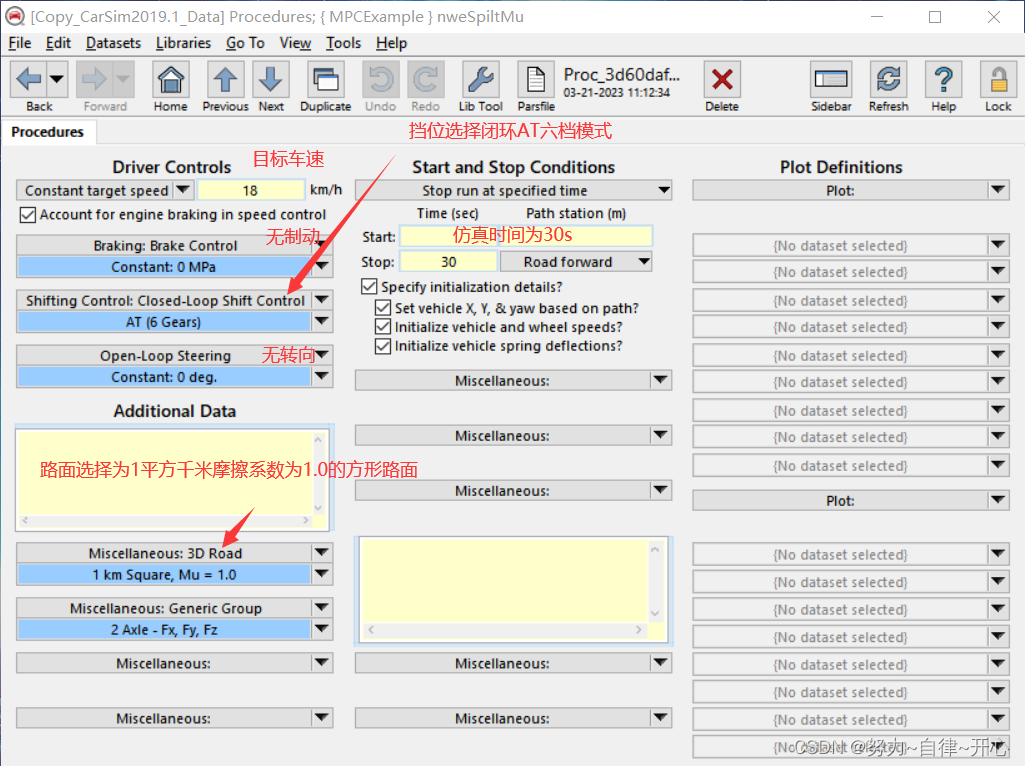Viewport: 1025px width, 766px height.
Task: Open the Lib Tool
Action: [480, 86]
